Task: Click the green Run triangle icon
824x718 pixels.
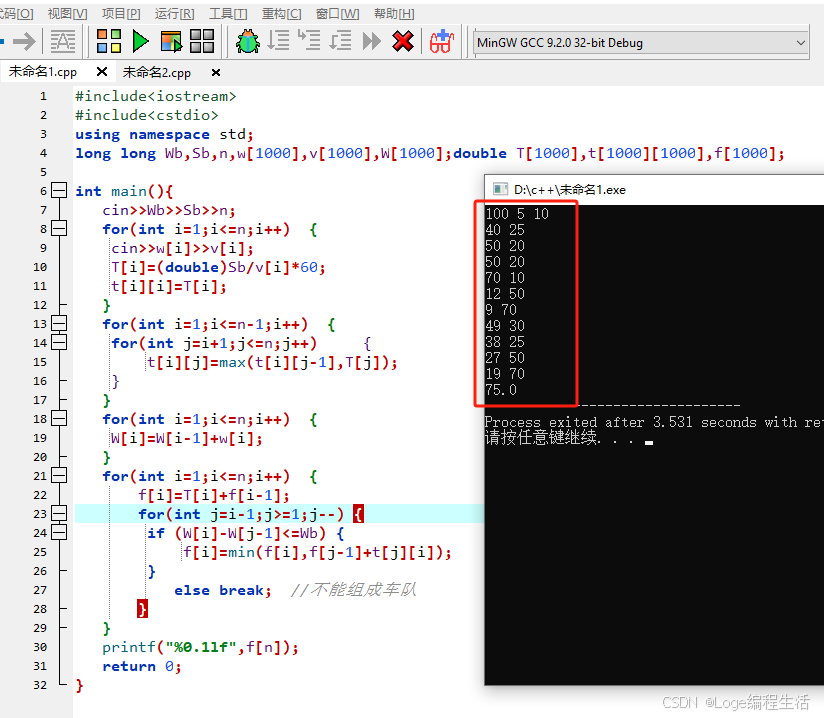Action: click(140, 42)
